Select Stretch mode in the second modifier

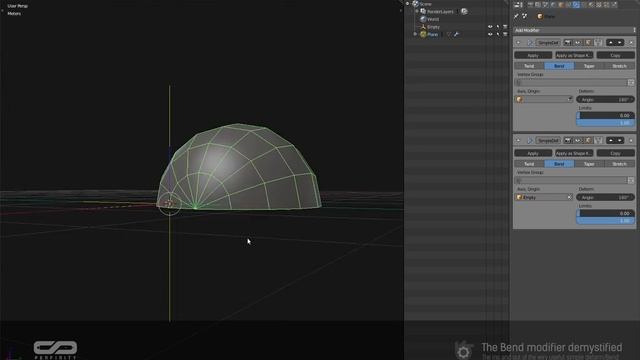tap(620, 164)
